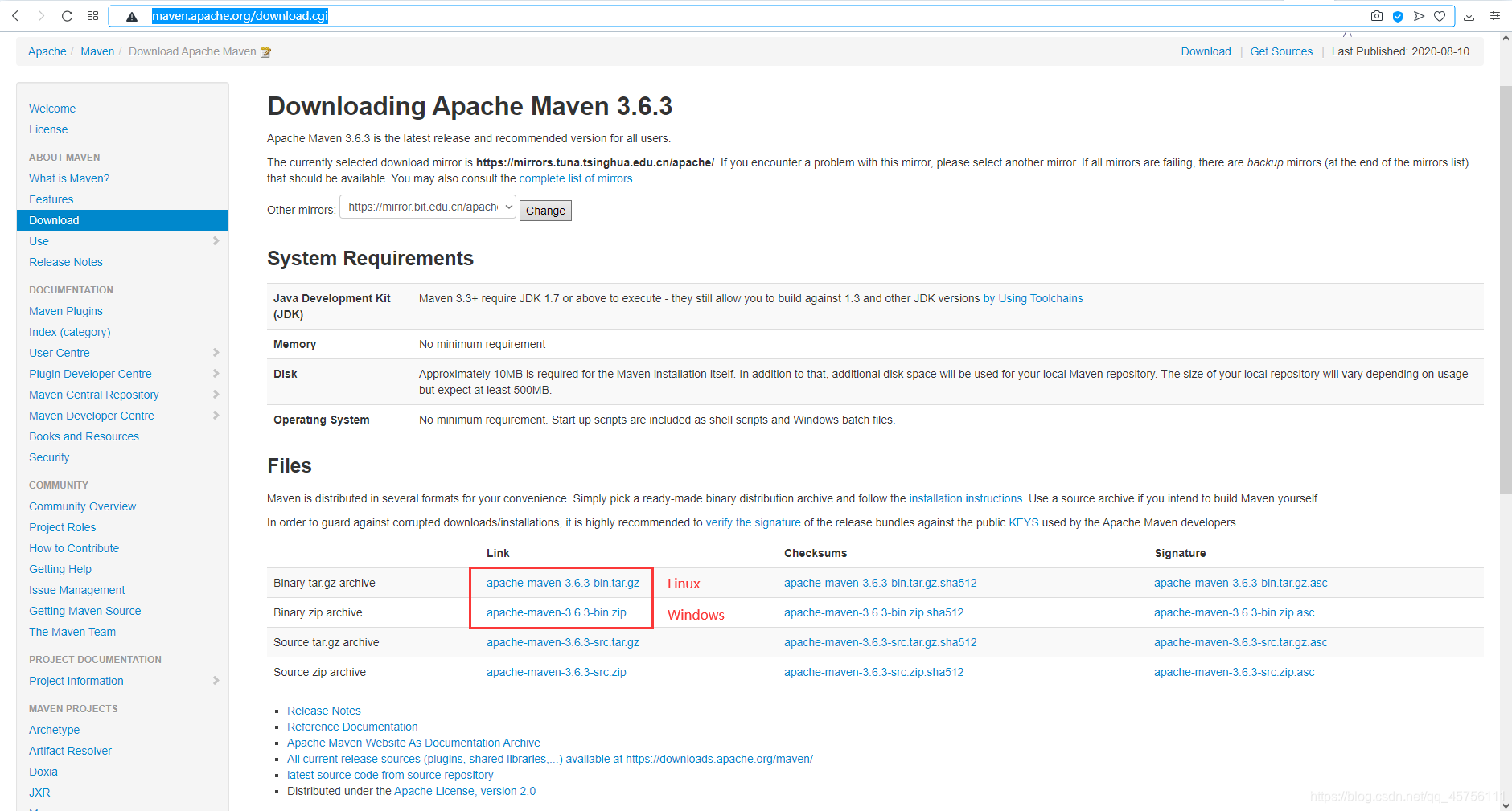1512x811 pixels.
Task: Click scrollbar down arrow
Action: 1506,804
